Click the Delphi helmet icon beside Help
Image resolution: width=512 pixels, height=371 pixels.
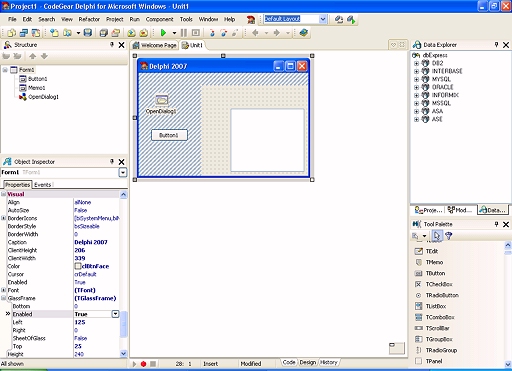coord(251,20)
